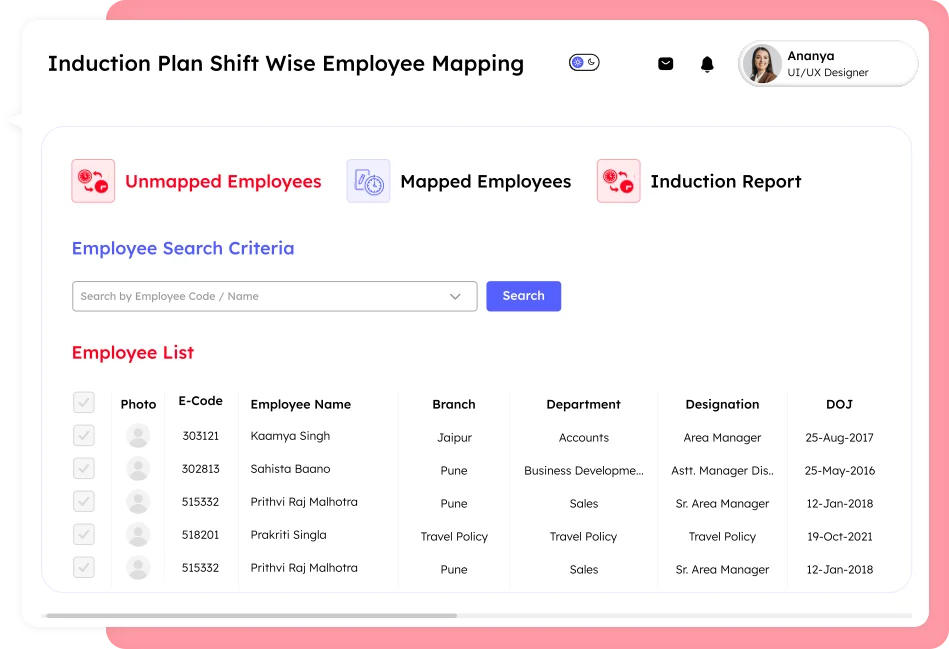The image size is (949, 649).
Task: Click the horizontal scrollbar at the bottom
Action: pyautogui.click(x=251, y=616)
